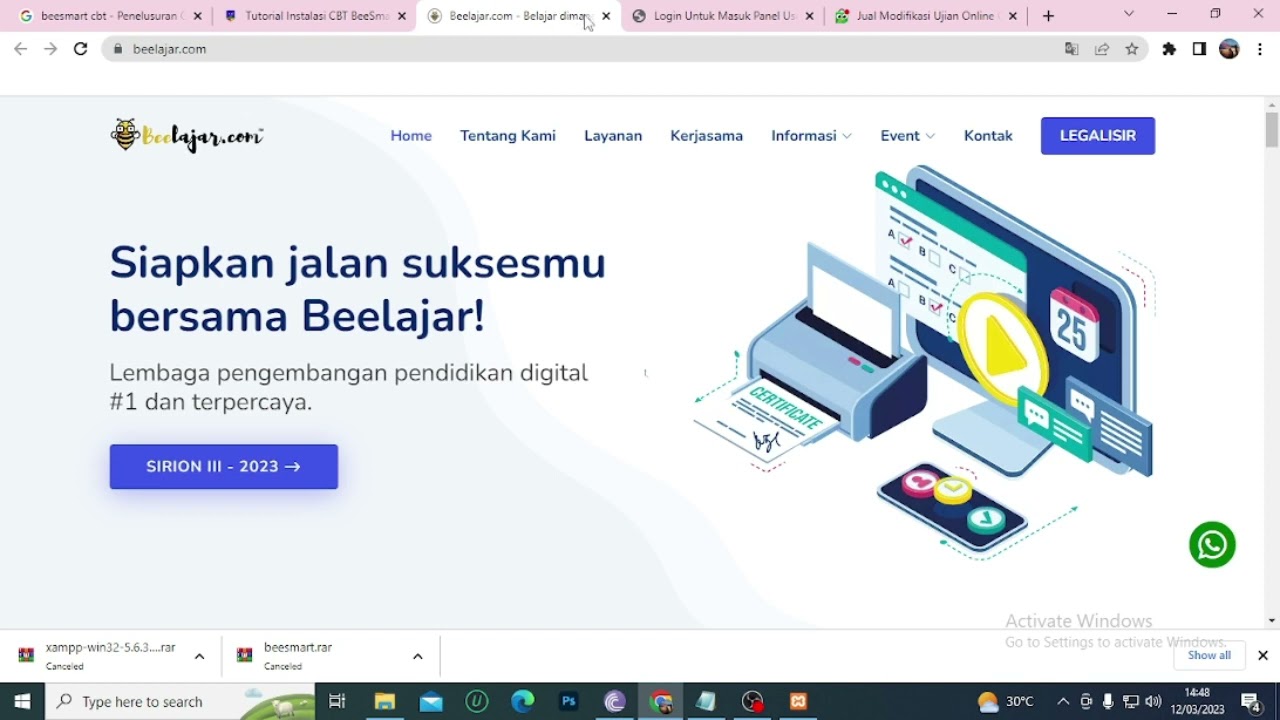This screenshot has width=1280, height=720.
Task: Open options arrow for xampp-win32 download
Action: pos(199,656)
